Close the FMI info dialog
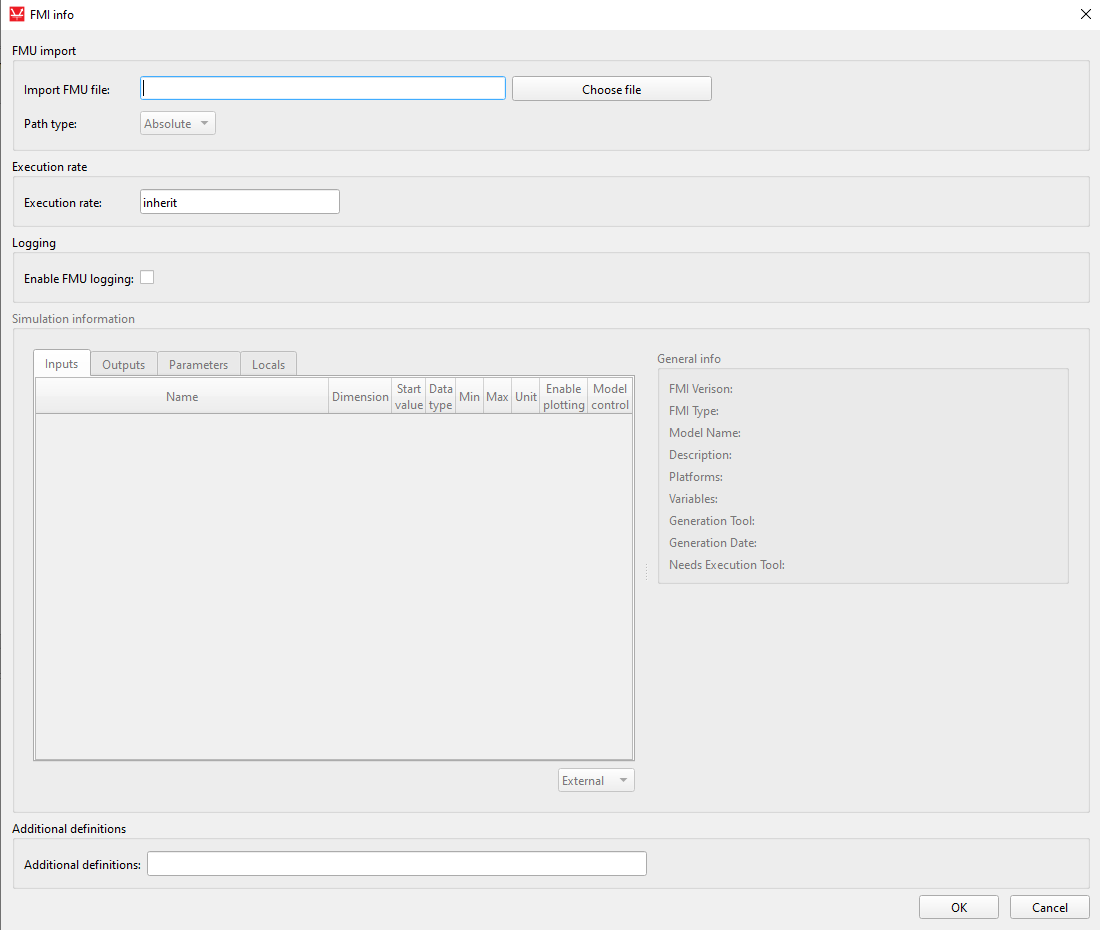The image size is (1100, 930). click(1086, 15)
